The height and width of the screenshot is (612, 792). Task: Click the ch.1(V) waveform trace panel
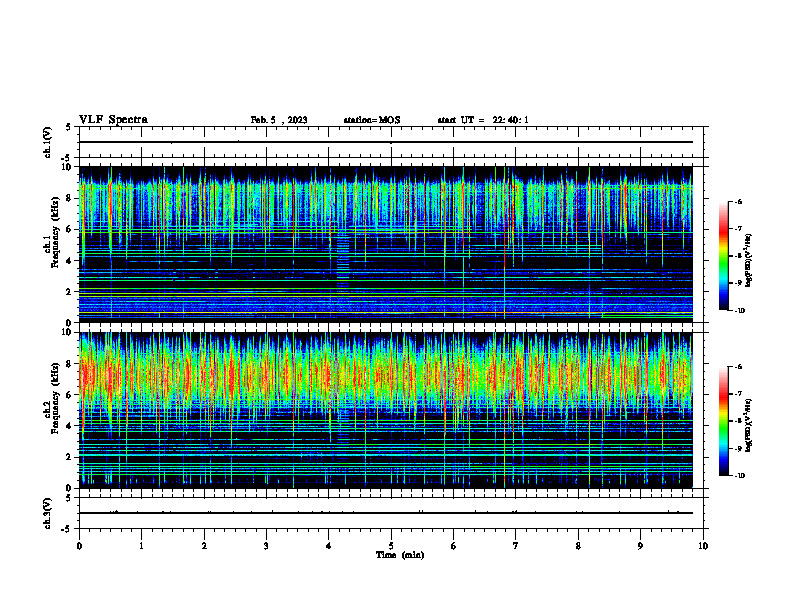391,142
